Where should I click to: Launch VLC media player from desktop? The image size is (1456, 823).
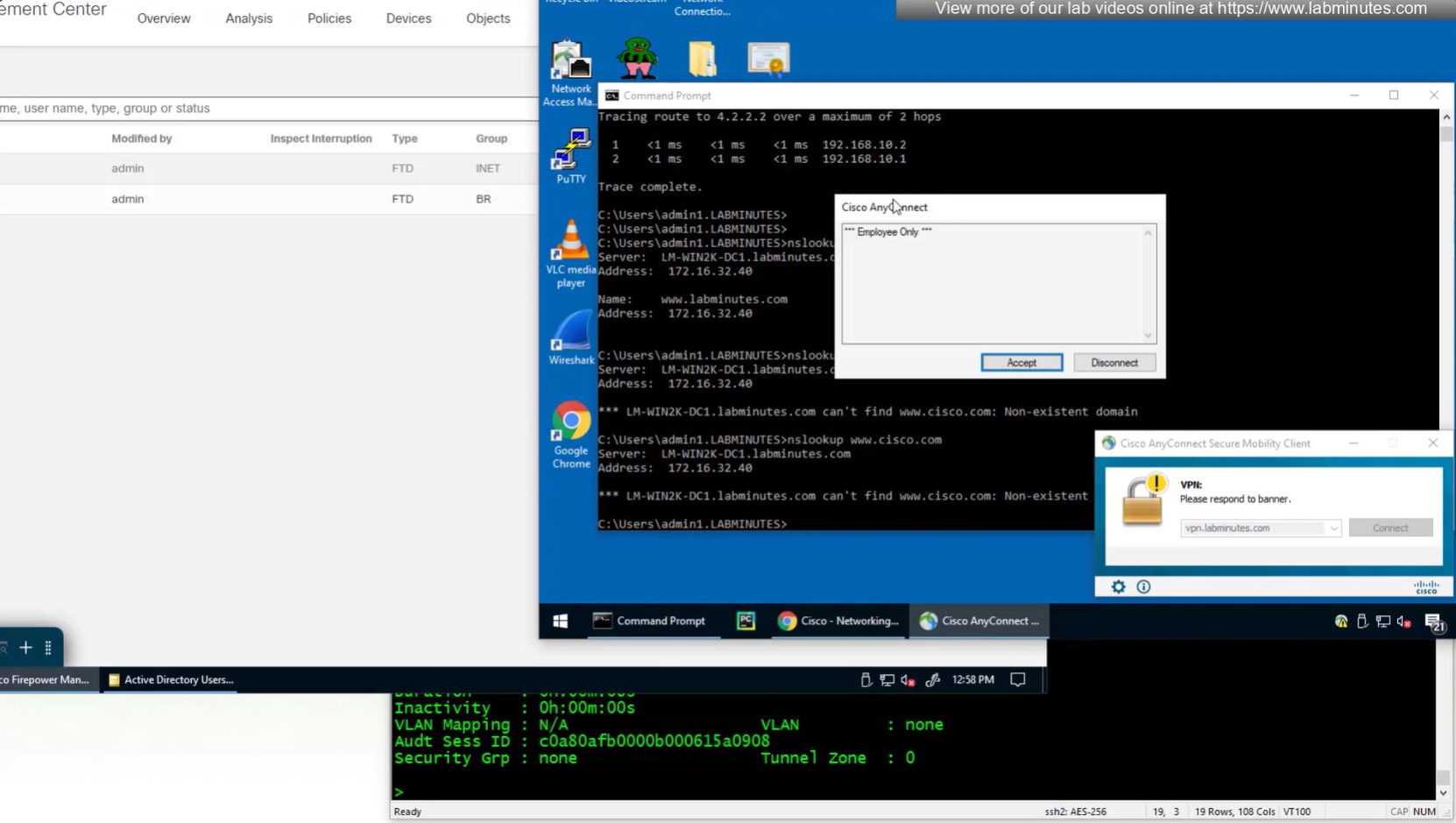pos(570,252)
